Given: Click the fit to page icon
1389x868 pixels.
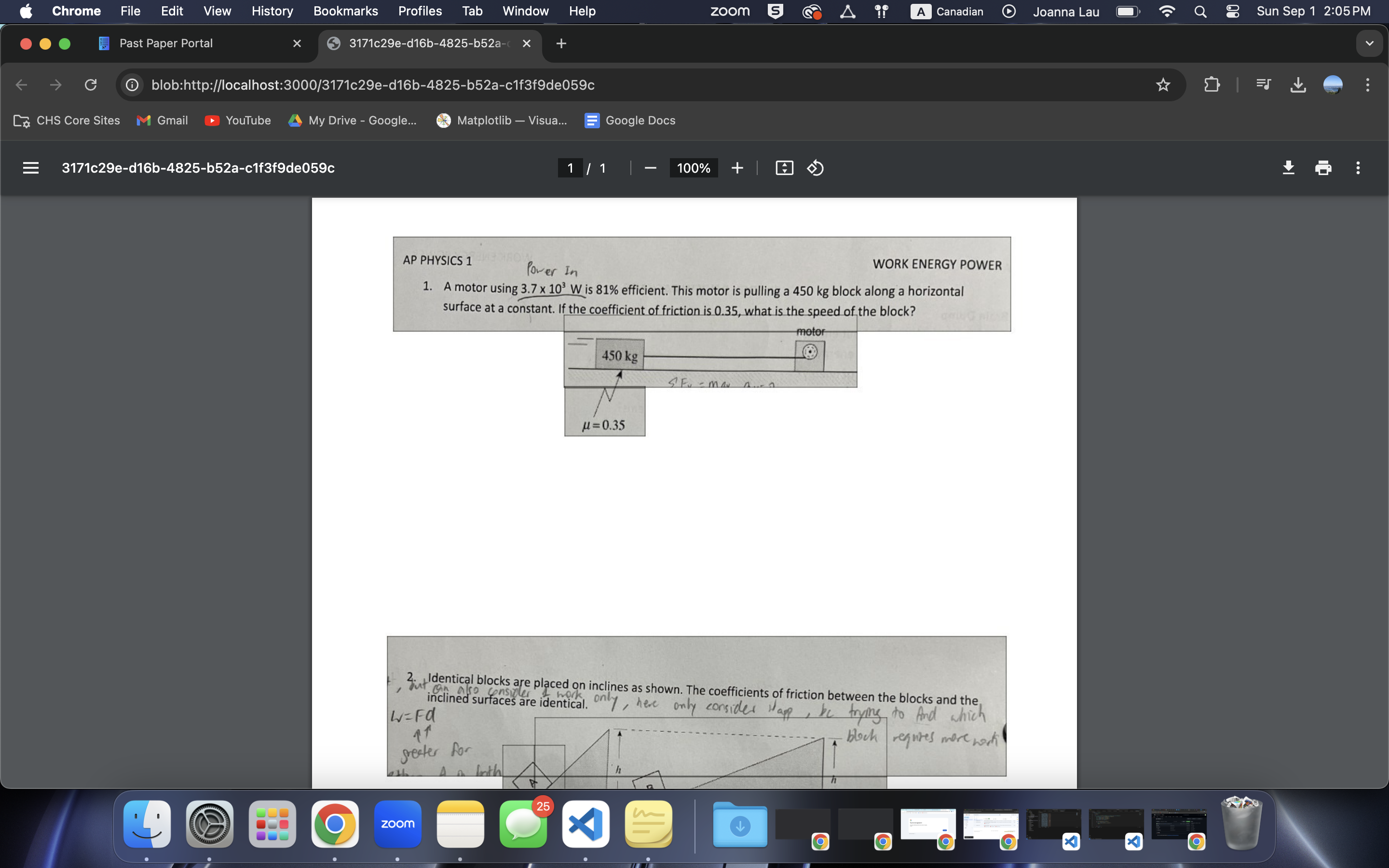Looking at the screenshot, I should coord(784,168).
